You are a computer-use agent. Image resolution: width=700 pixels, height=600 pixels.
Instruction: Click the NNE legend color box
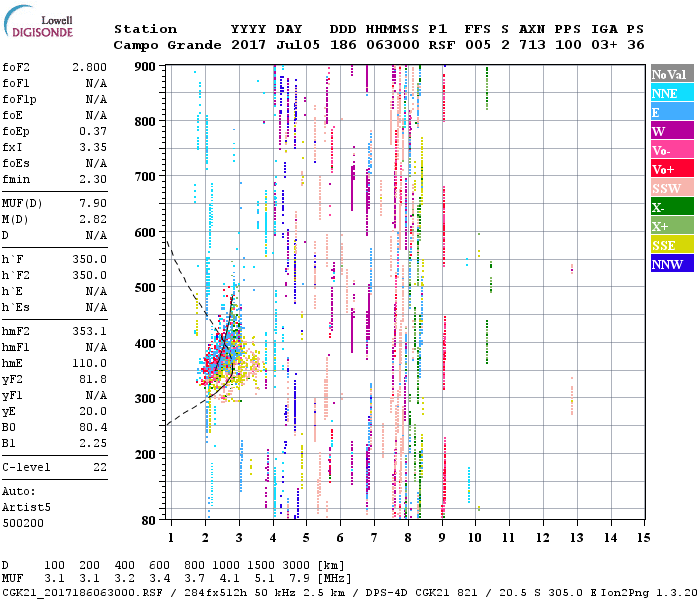point(671,93)
